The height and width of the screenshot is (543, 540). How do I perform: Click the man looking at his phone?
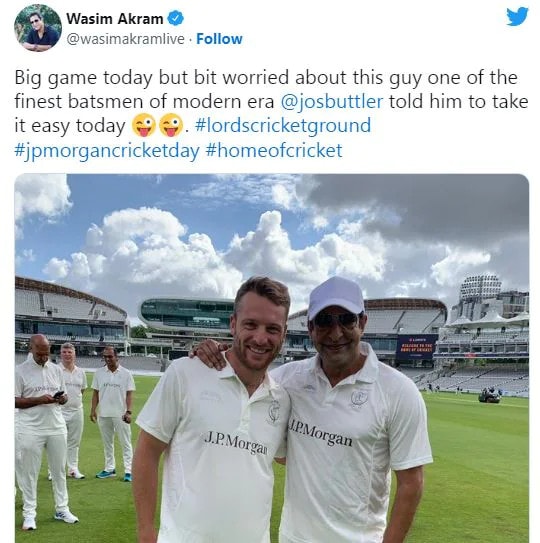pos(42,431)
